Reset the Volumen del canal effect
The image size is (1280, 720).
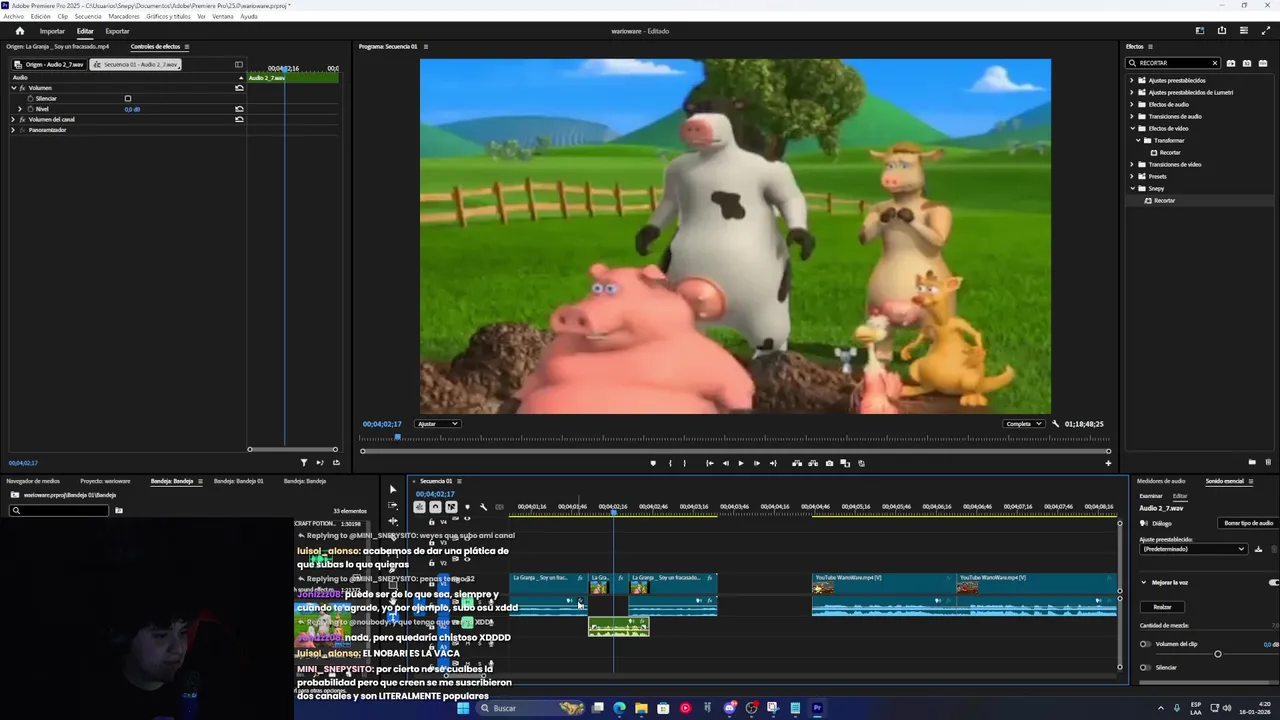pos(239,119)
